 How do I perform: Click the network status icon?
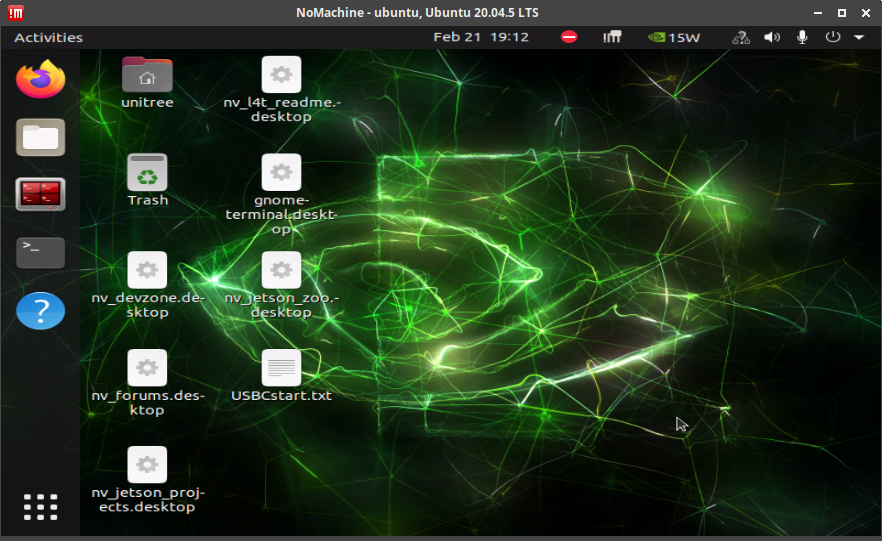741,37
